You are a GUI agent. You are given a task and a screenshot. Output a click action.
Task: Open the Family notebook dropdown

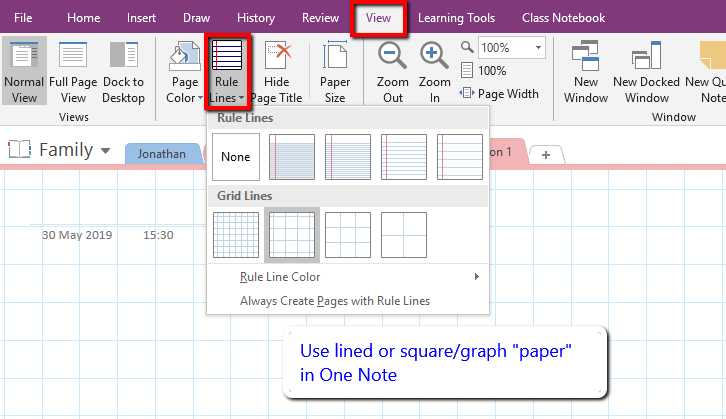coord(106,150)
